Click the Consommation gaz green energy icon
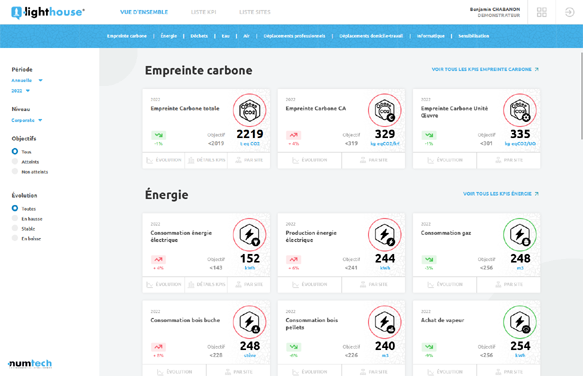583x376 pixels. click(520, 235)
